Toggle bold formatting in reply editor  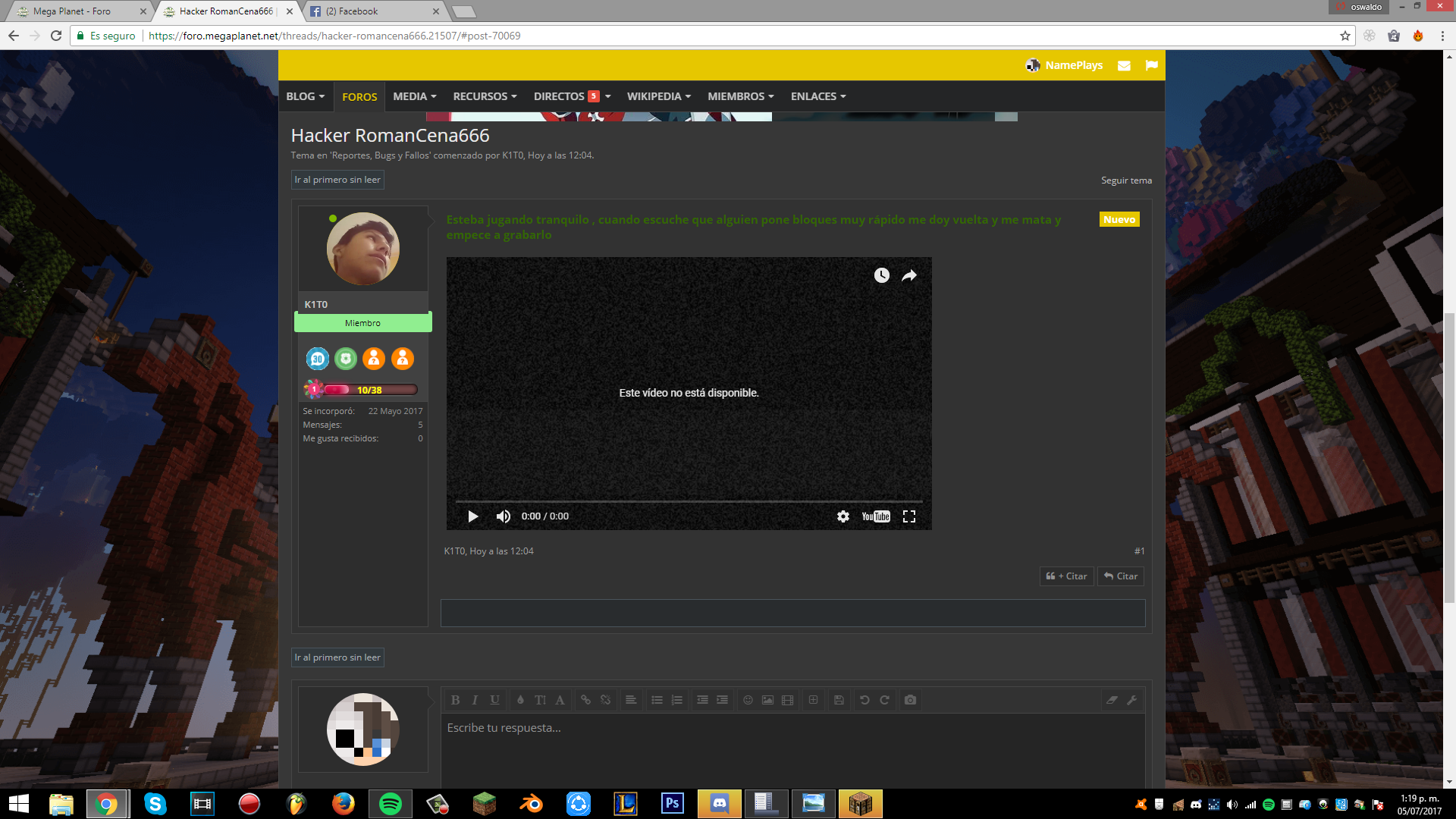pos(455,700)
